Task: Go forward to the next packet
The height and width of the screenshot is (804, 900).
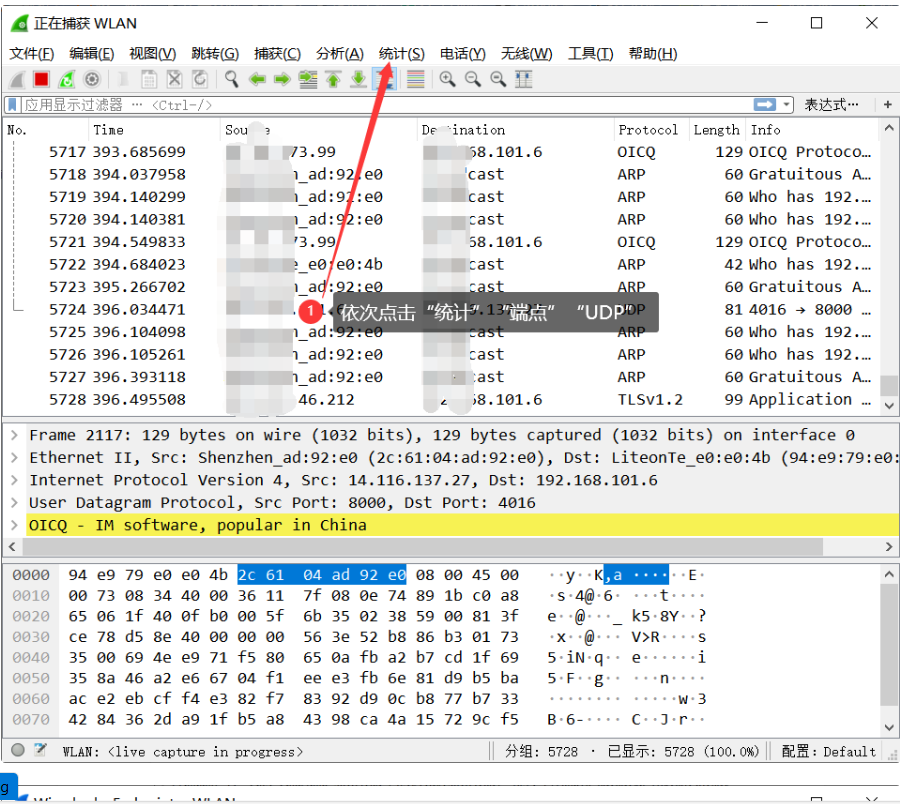Action: pos(282,79)
